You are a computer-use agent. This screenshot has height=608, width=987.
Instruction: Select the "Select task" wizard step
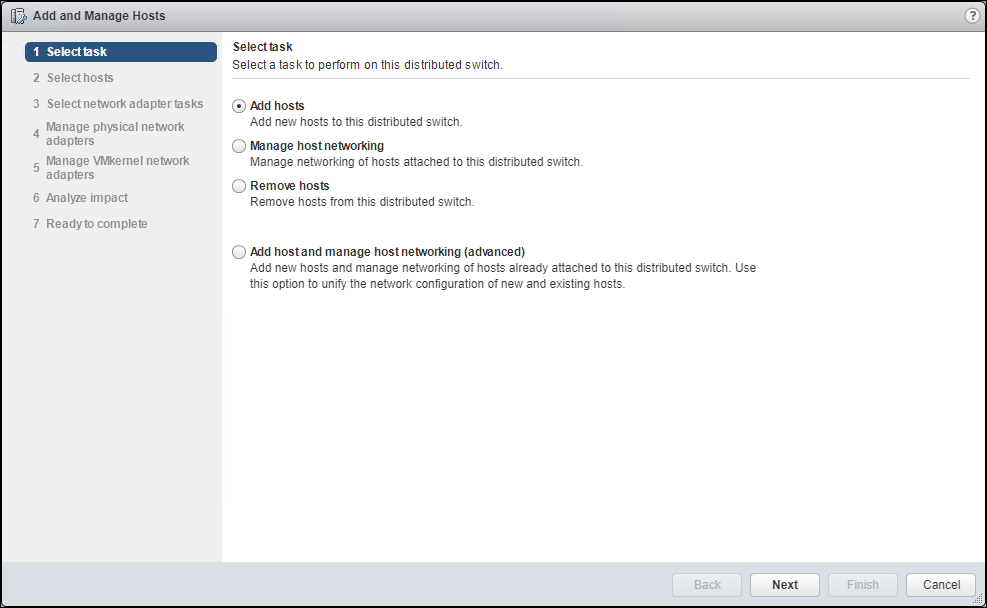75,51
